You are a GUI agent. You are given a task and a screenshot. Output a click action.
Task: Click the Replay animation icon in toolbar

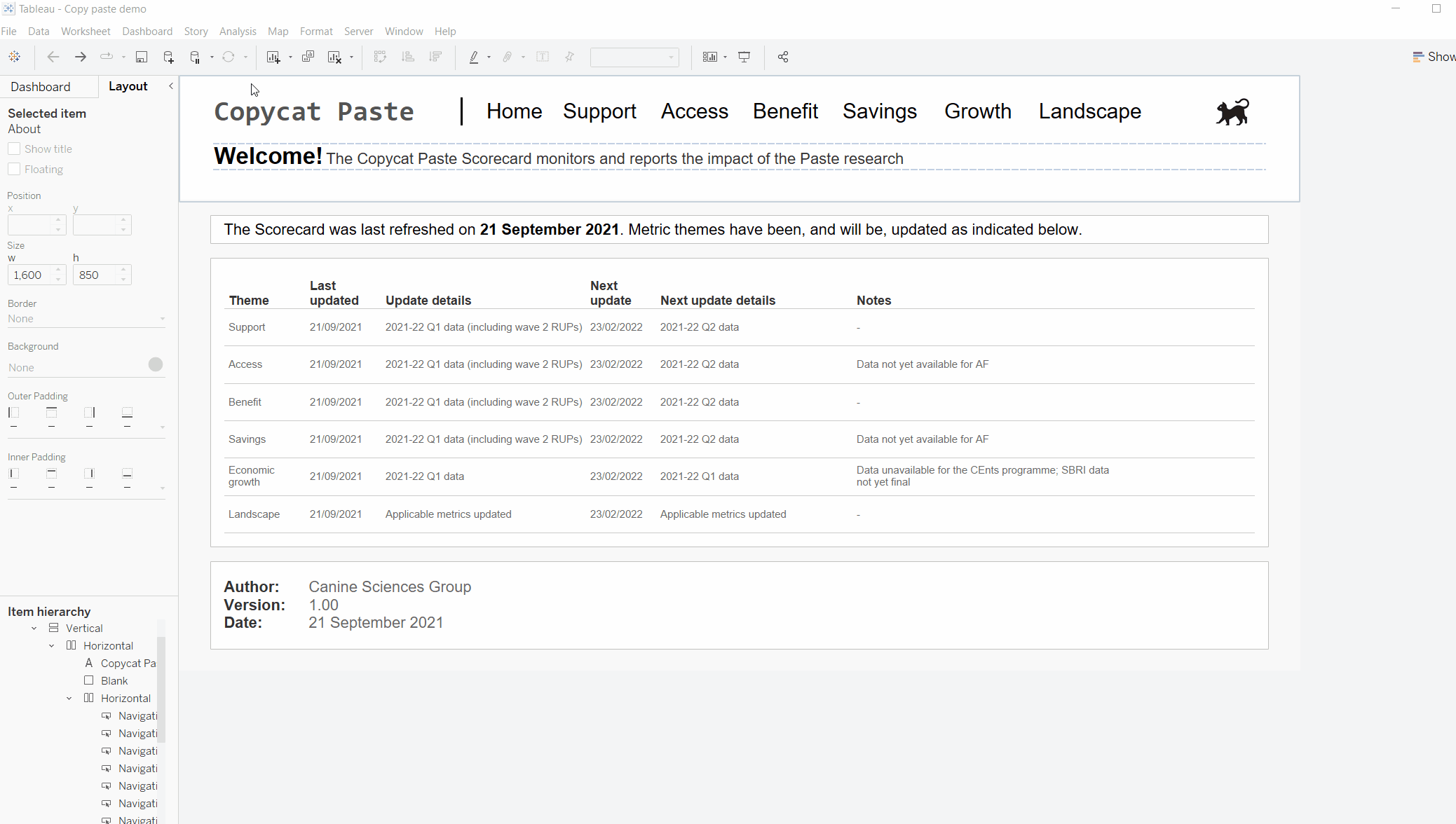[x=107, y=57]
